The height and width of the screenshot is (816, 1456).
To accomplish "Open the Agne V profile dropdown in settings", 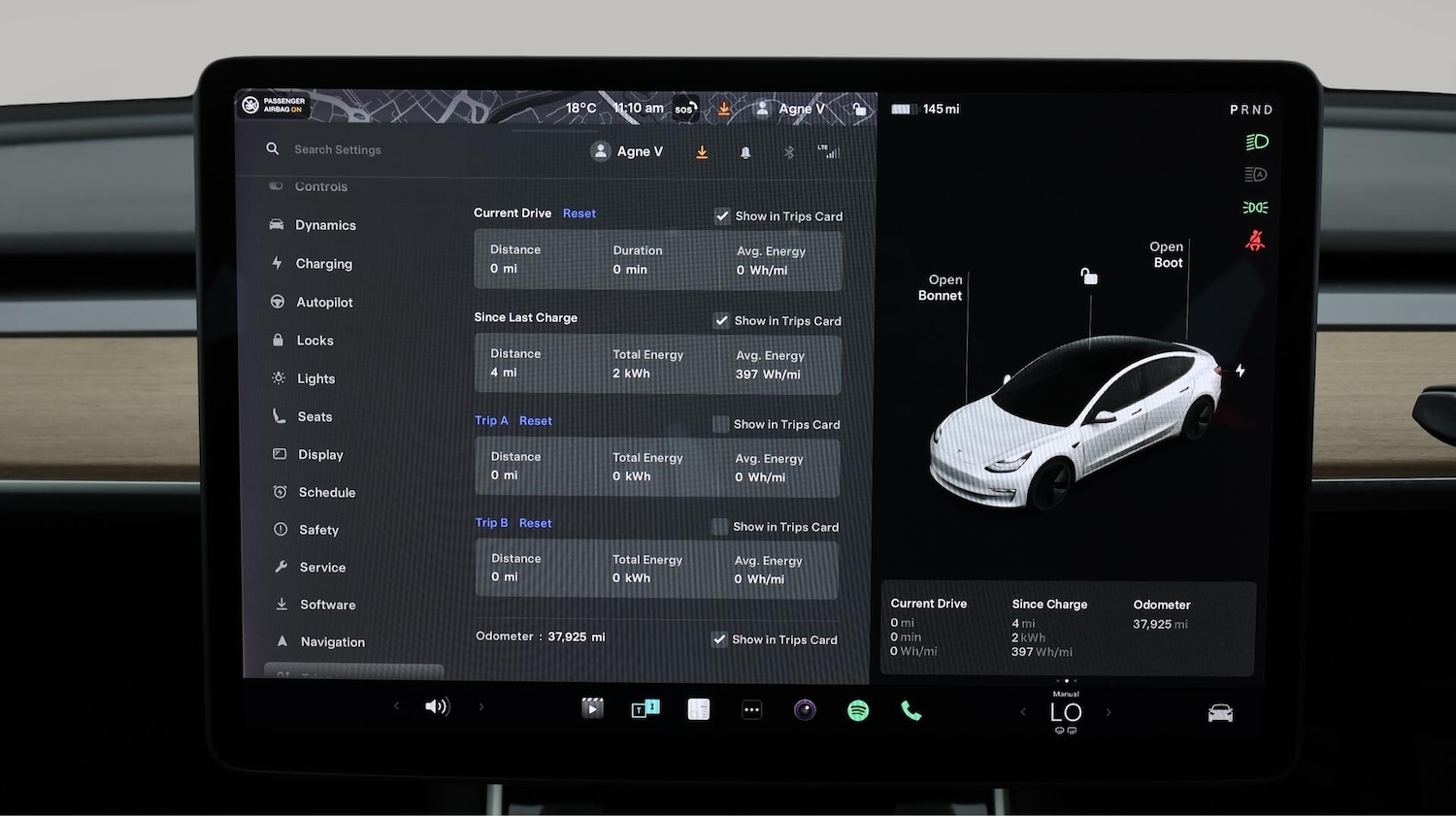I will 627,151.
